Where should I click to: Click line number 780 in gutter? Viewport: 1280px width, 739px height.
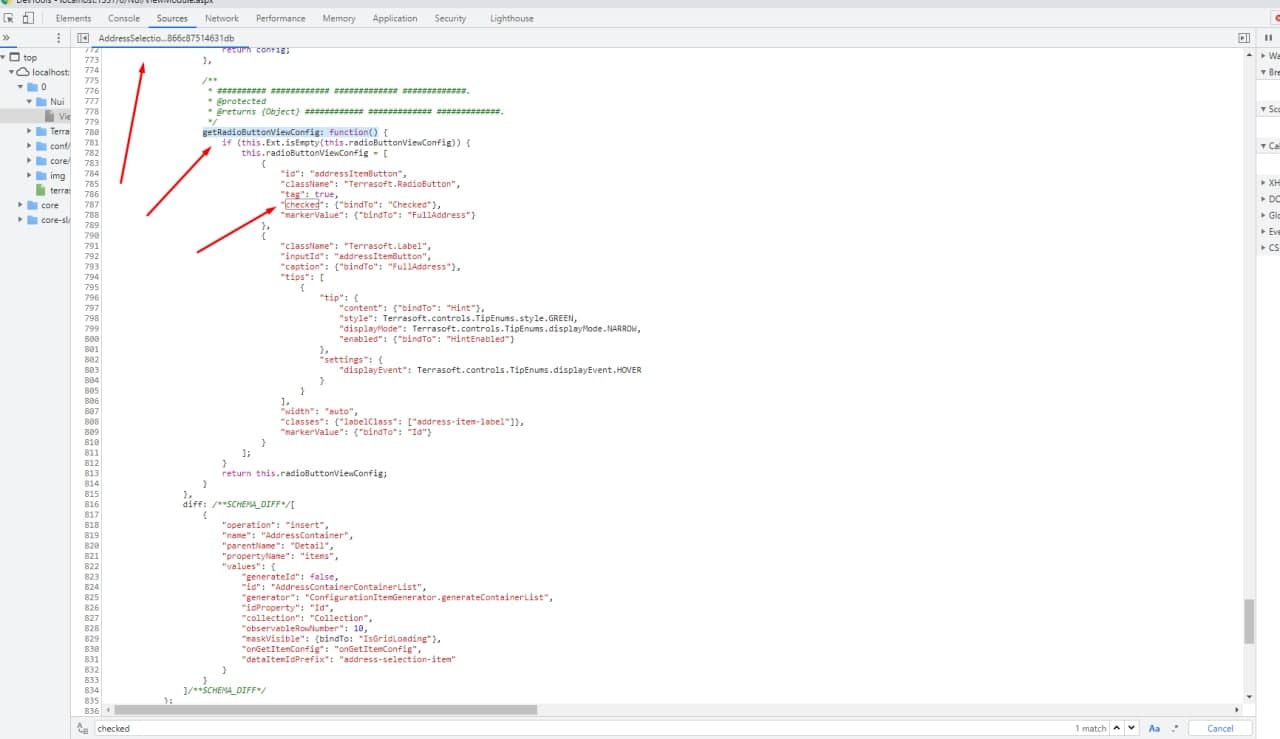point(91,132)
